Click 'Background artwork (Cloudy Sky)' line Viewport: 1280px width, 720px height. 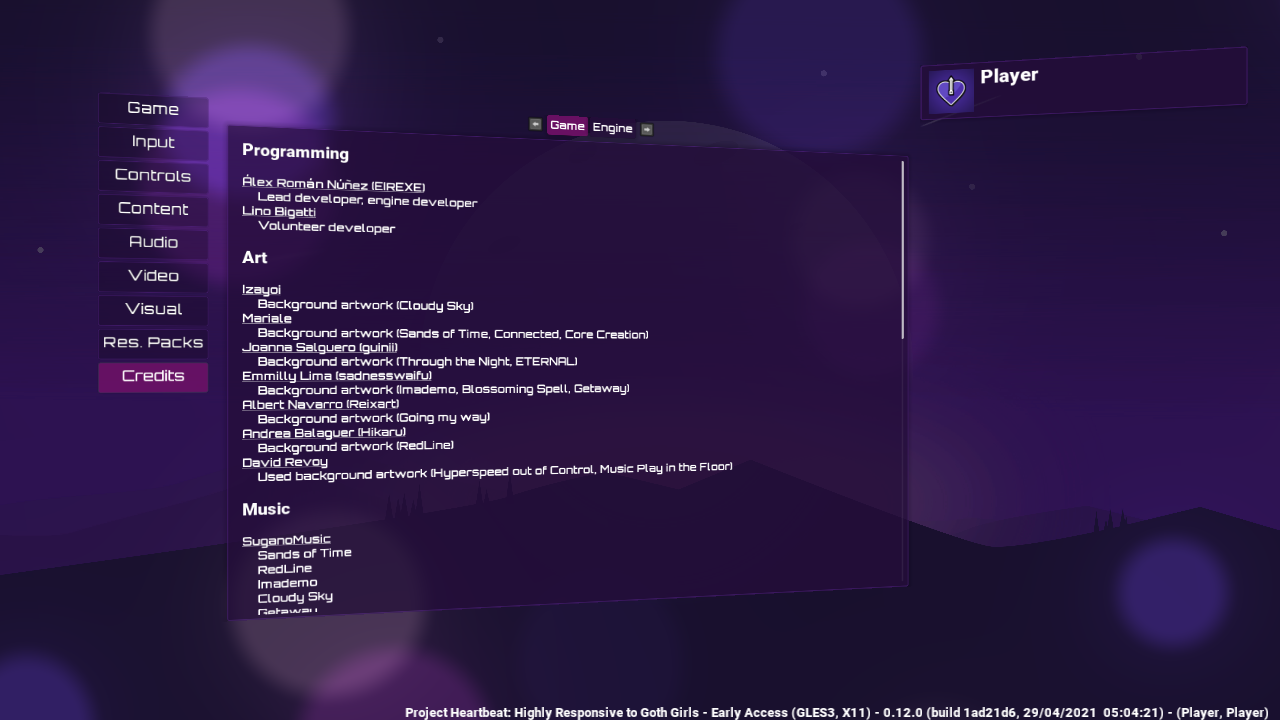[365, 305]
